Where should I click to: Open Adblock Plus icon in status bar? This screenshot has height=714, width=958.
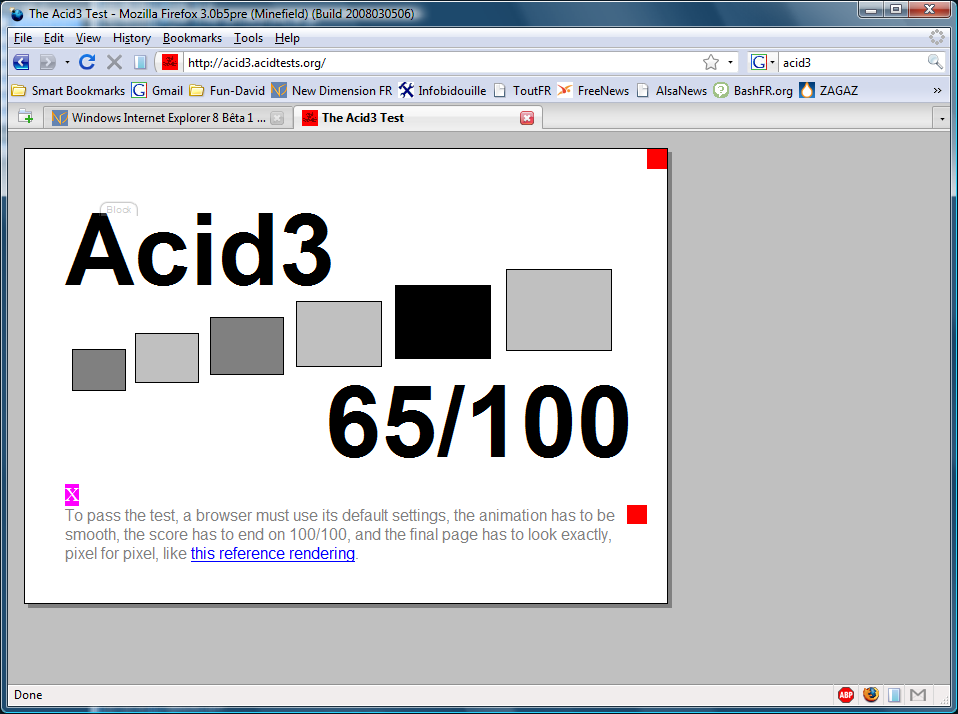click(x=846, y=695)
